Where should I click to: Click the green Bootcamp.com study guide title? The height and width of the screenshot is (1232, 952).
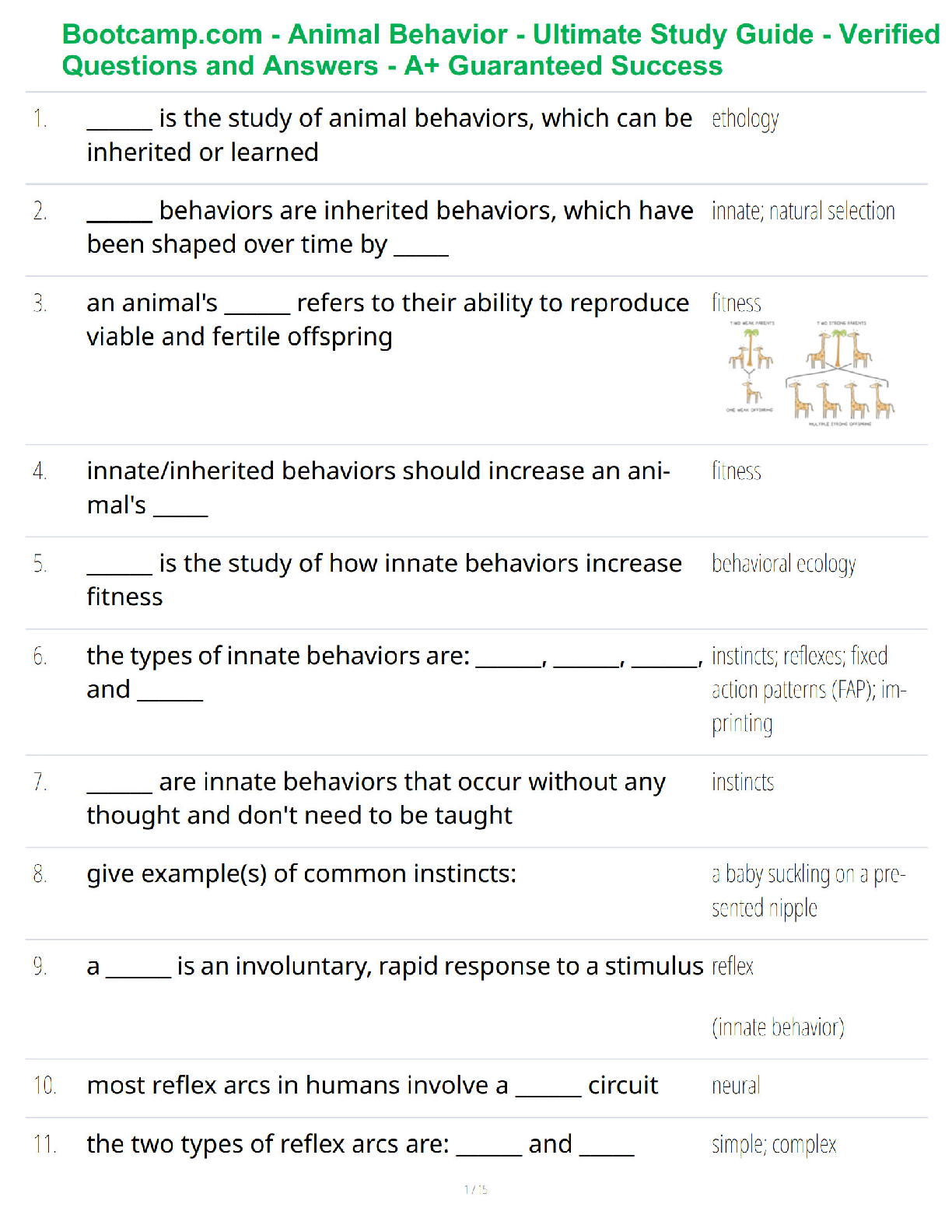501,50
